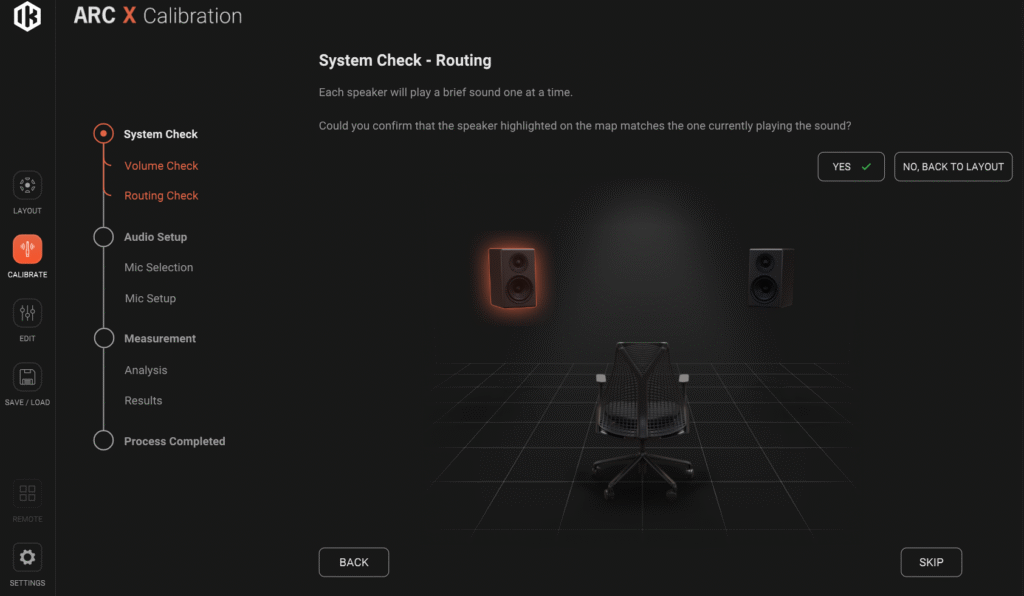Image resolution: width=1024 pixels, height=596 pixels.
Task: Open the Remote grid icon
Action: pos(27,493)
